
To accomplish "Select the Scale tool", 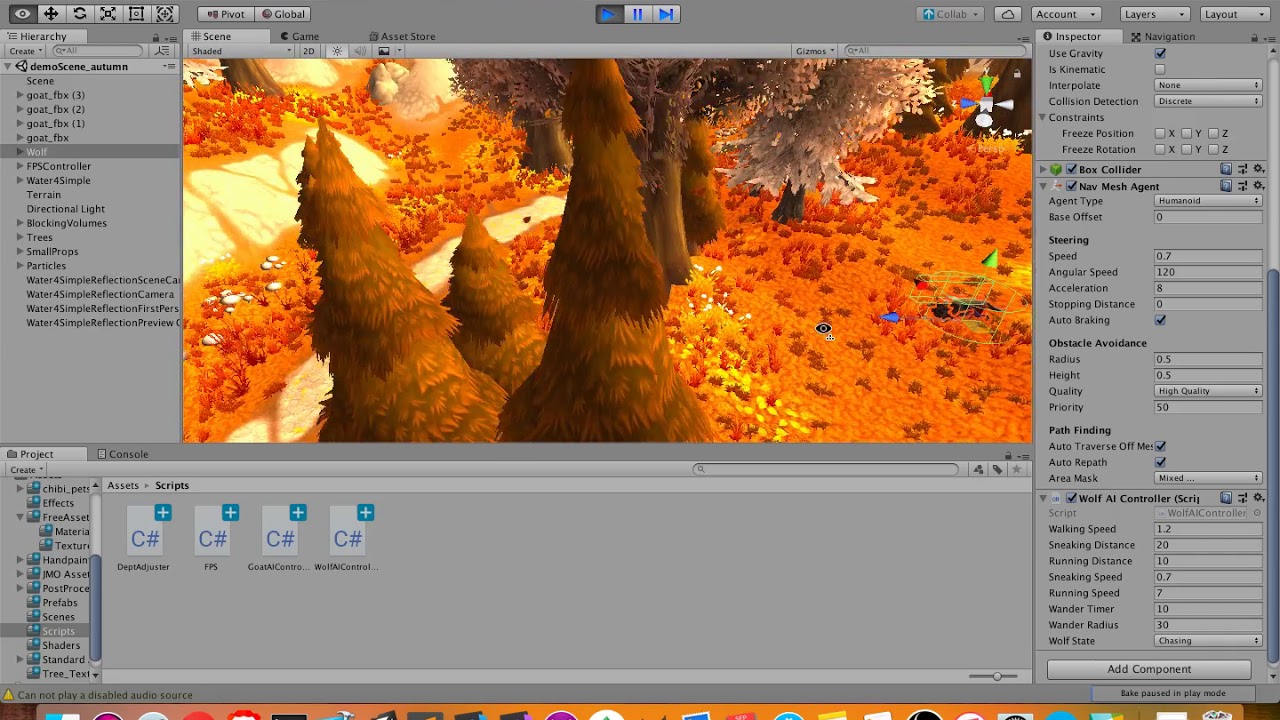I will pos(108,14).
